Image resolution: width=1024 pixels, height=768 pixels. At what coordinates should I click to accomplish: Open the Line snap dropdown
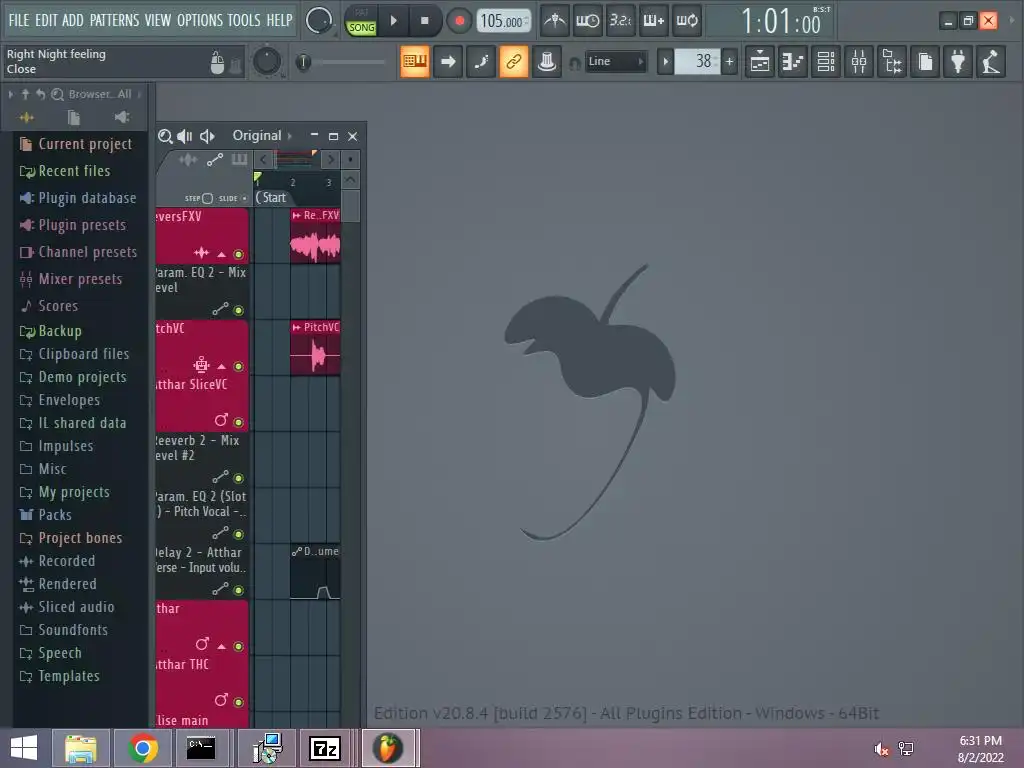tap(615, 61)
